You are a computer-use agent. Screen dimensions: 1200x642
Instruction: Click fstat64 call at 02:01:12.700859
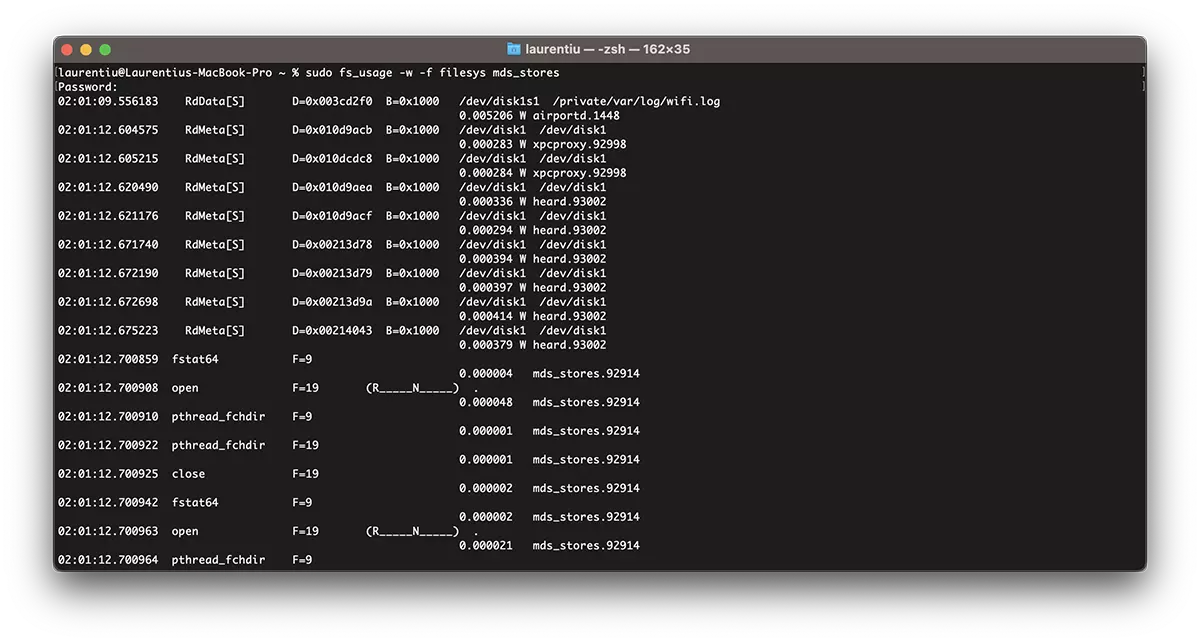coord(195,359)
